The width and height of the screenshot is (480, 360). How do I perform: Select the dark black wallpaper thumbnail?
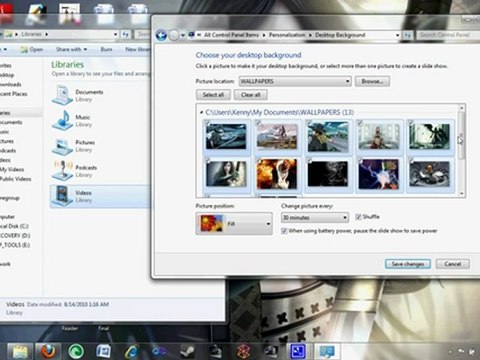coord(328,174)
